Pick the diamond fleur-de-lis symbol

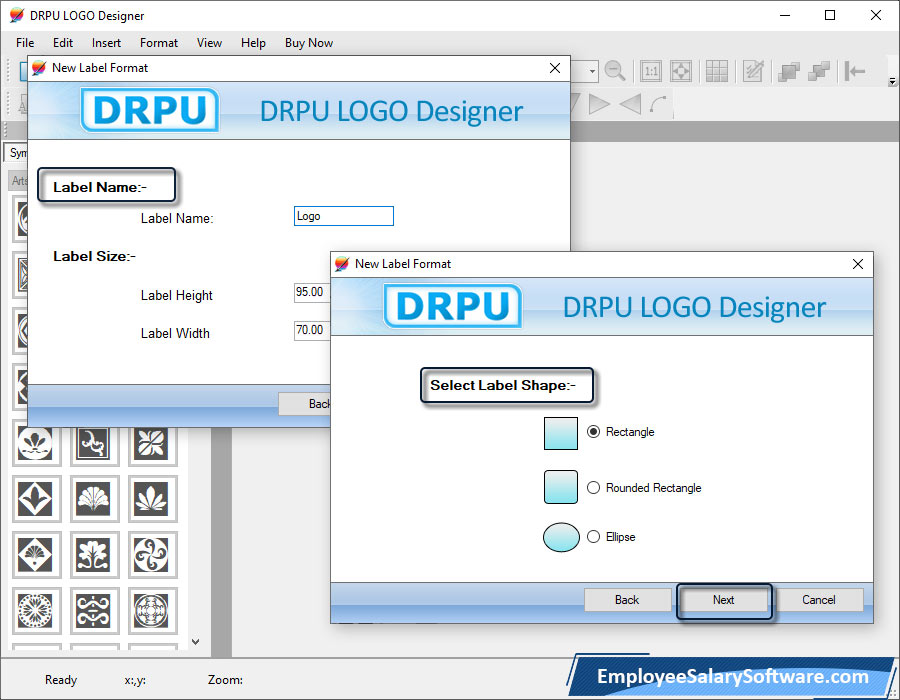click(x=35, y=498)
